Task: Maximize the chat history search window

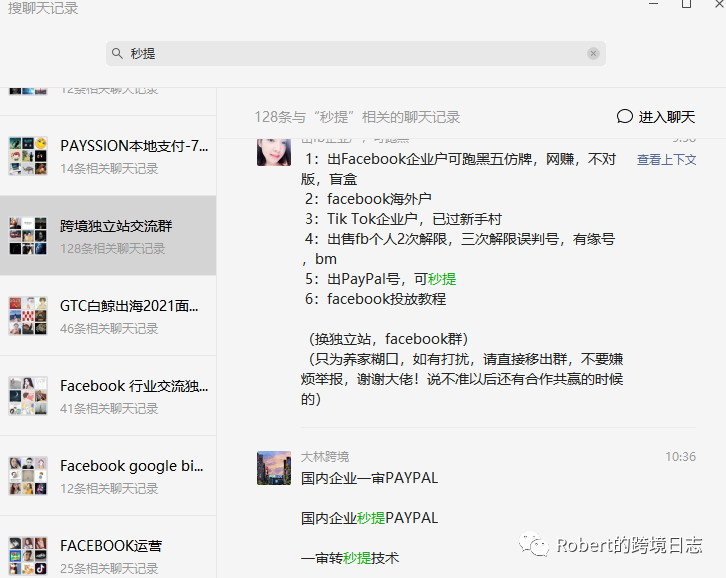Action: pyautogui.click(x=687, y=4)
